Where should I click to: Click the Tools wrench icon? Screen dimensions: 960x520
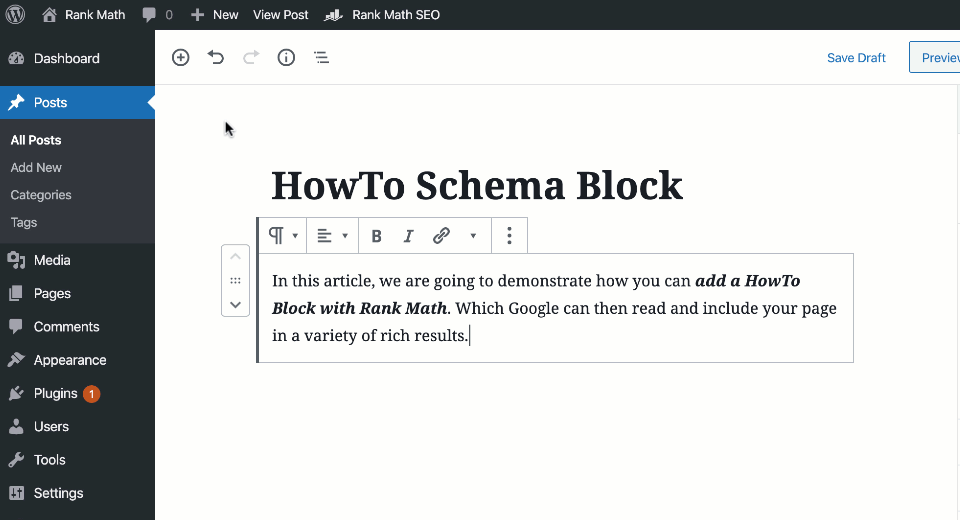click(17, 460)
